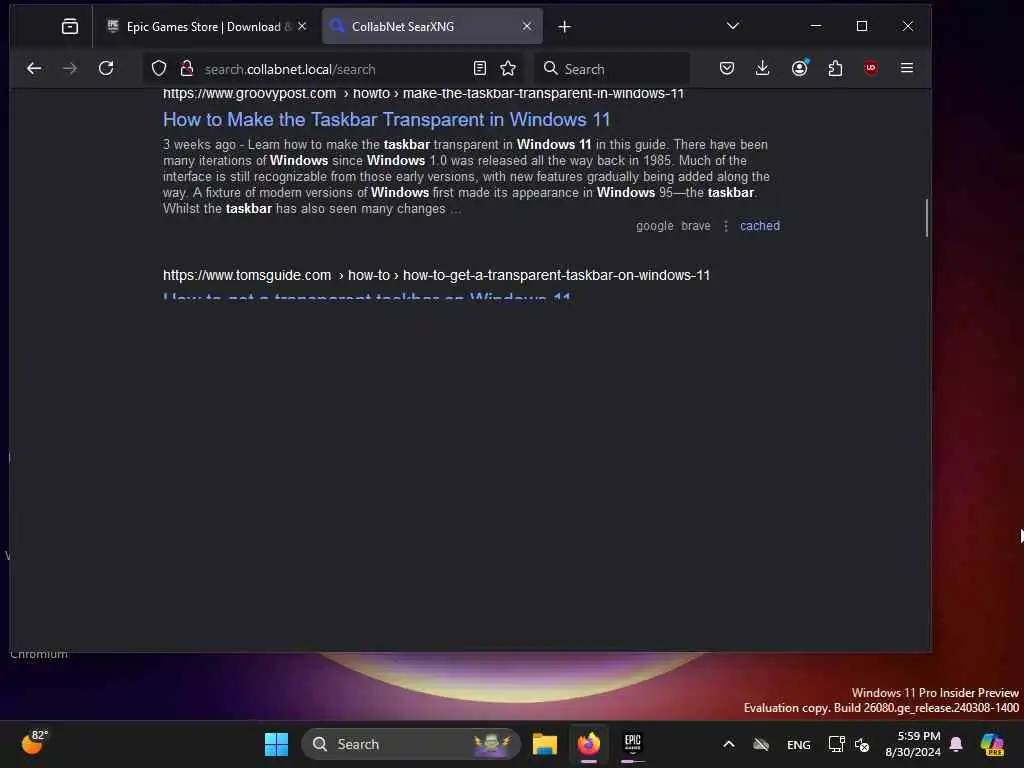Open Firefox application hamburger menu
The image size is (1024, 768).
coord(906,68)
